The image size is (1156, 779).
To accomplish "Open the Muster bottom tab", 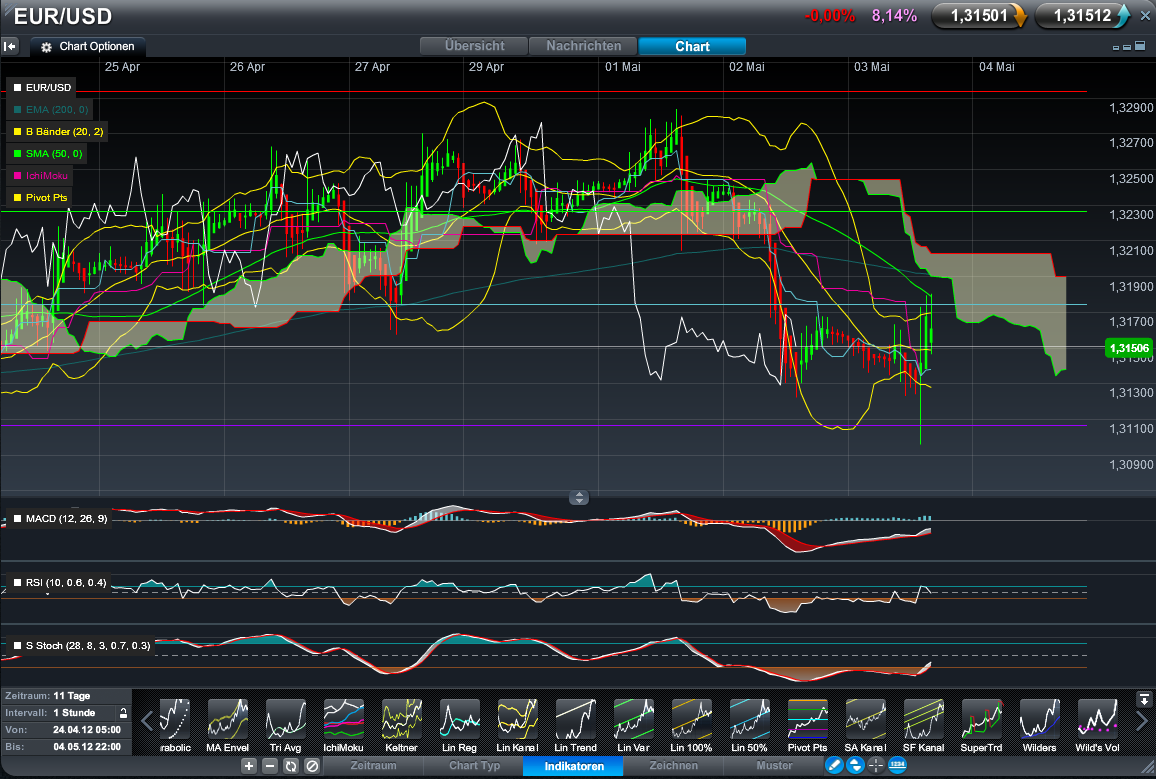I will coord(774,766).
